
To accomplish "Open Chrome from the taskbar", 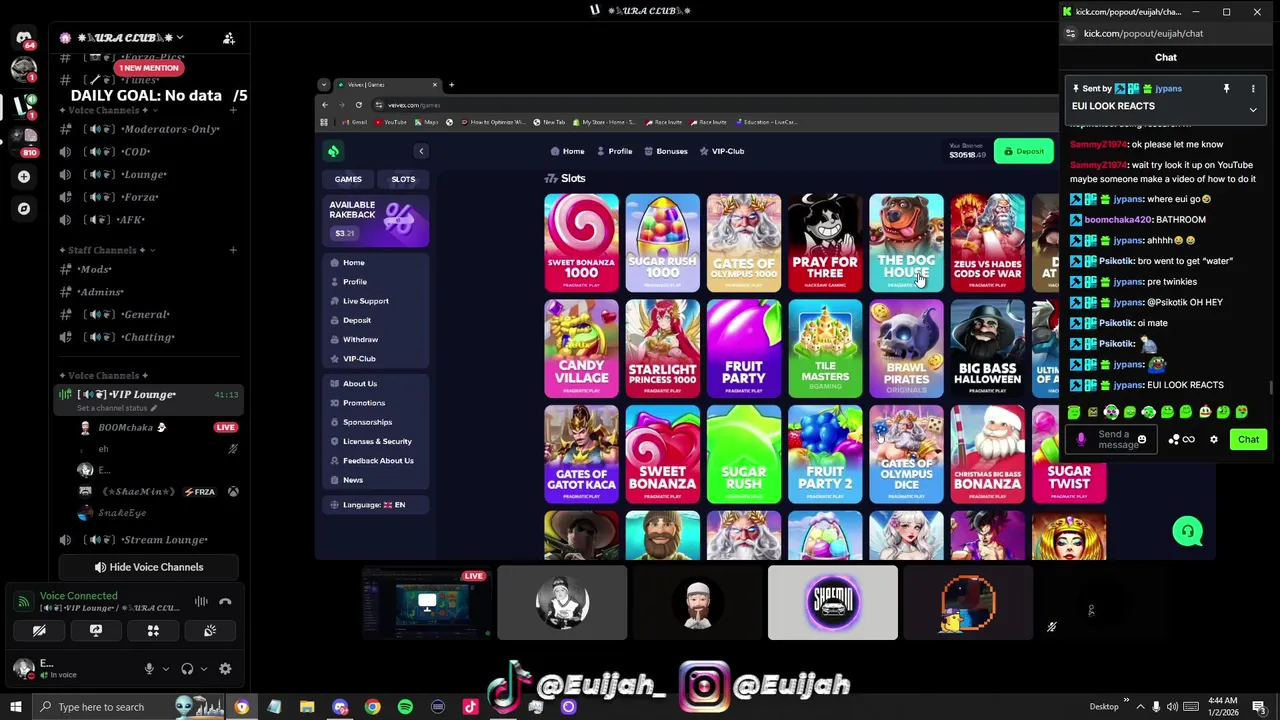I will pos(372,707).
